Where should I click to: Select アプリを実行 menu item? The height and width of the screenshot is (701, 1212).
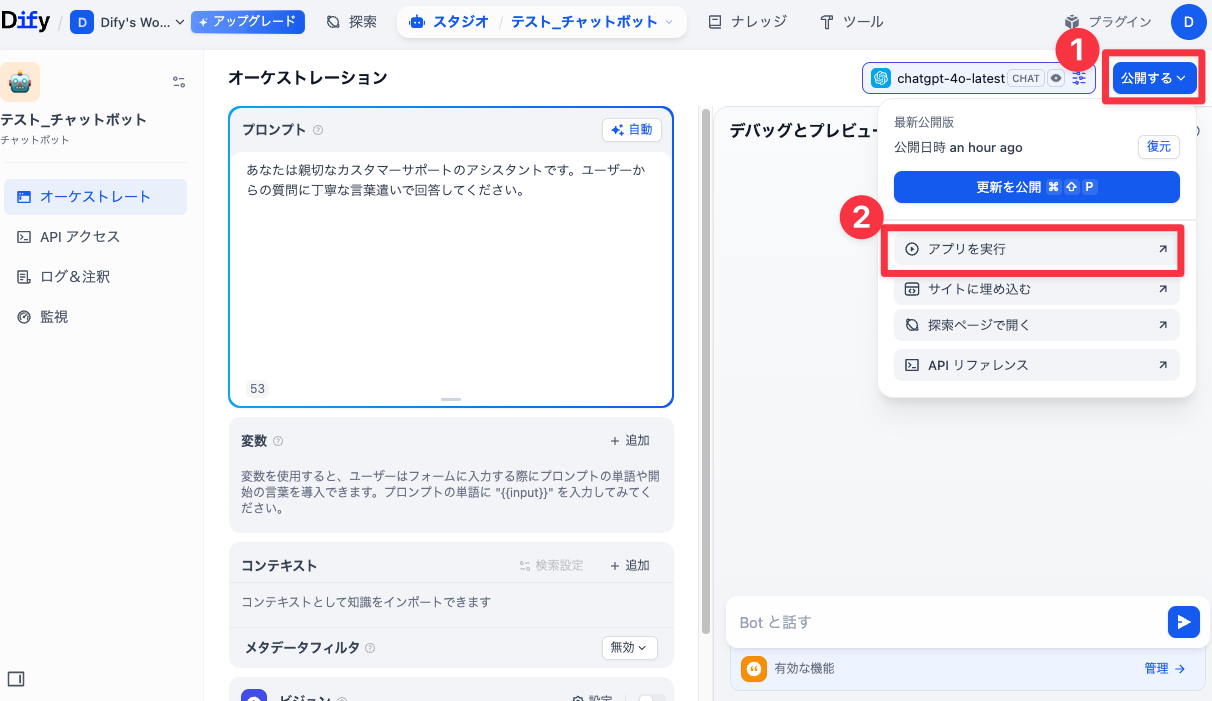click(1035, 249)
